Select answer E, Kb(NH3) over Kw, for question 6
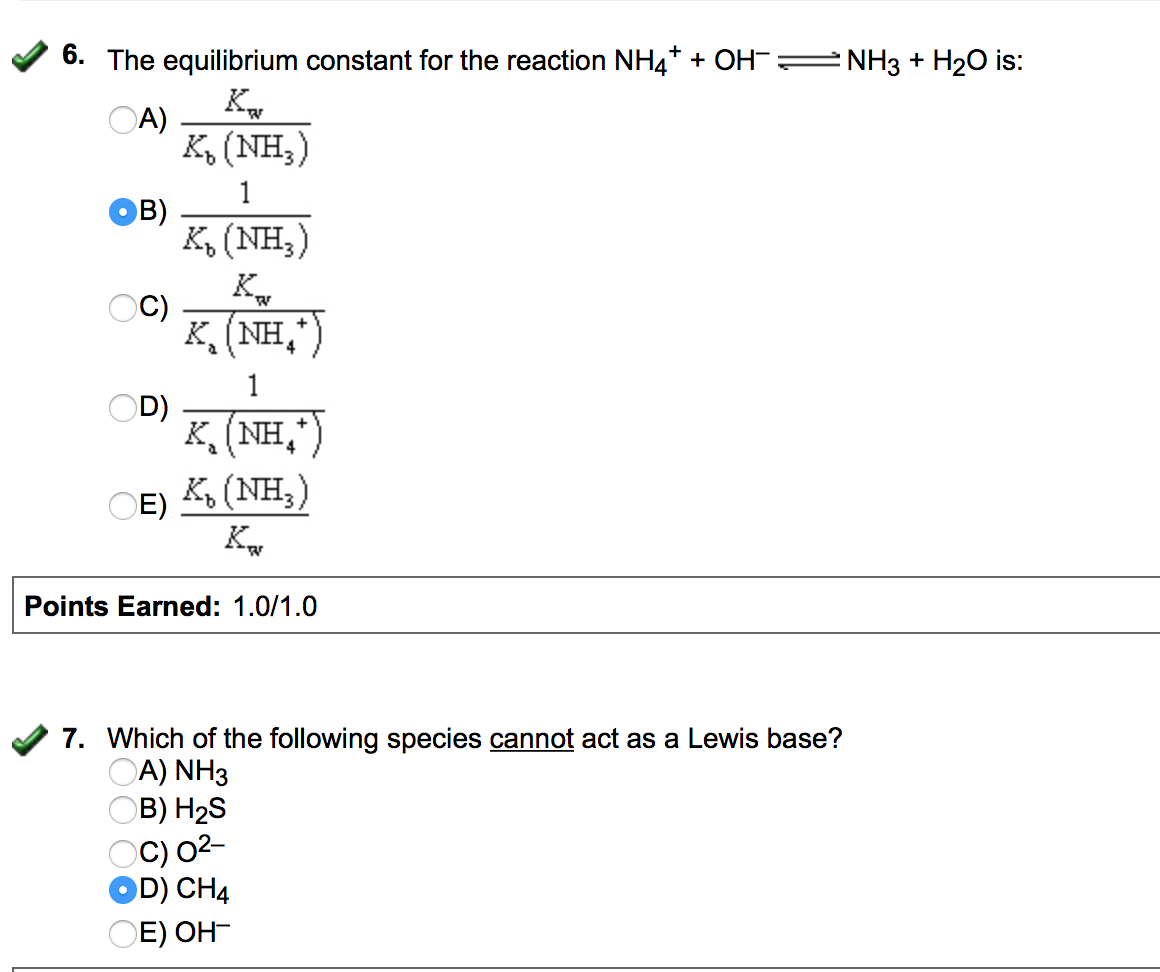The height and width of the screenshot is (972, 1160). point(122,506)
